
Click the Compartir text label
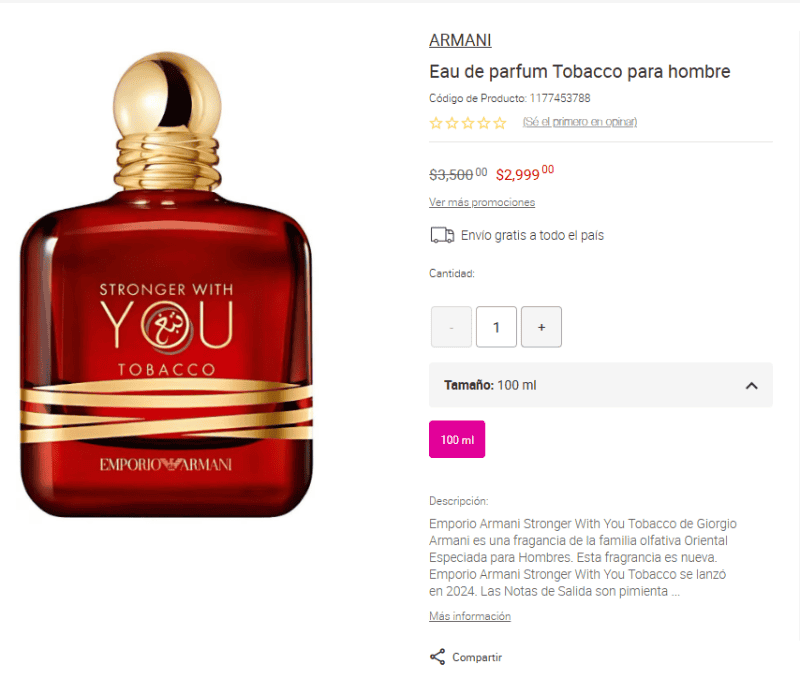(x=477, y=657)
